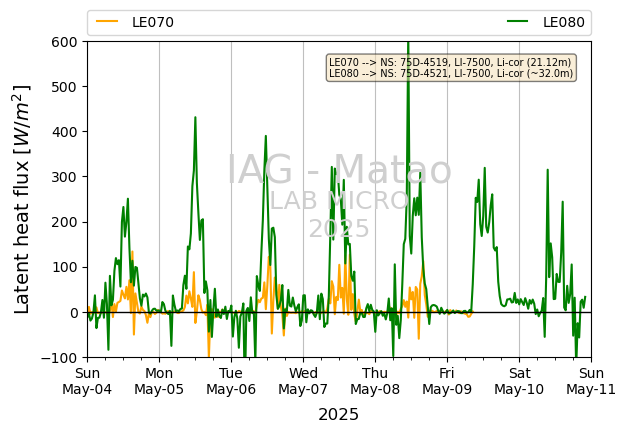The image size is (626, 433).
Task: Click the Latent heat flux axis title
Action: (22, 199)
